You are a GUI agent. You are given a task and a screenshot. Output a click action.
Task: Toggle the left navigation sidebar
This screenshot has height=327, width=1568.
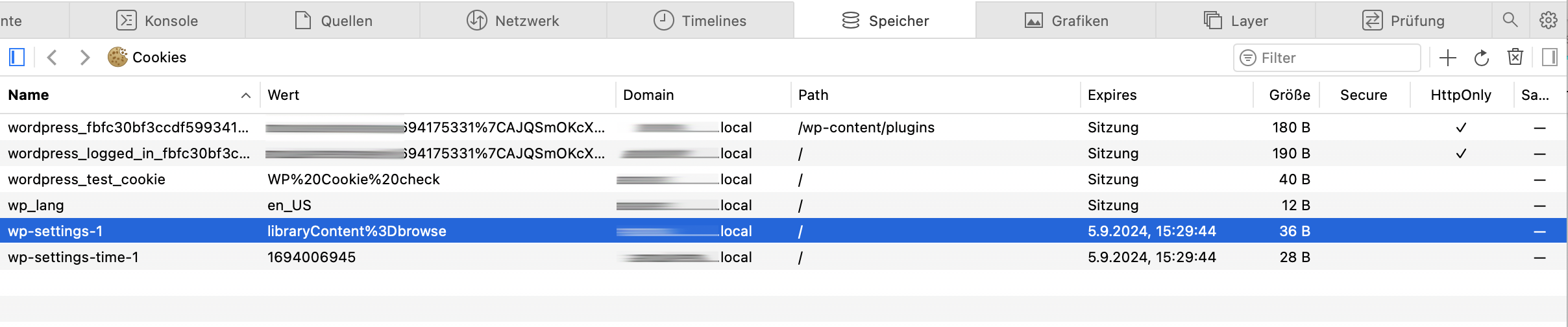pos(17,57)
